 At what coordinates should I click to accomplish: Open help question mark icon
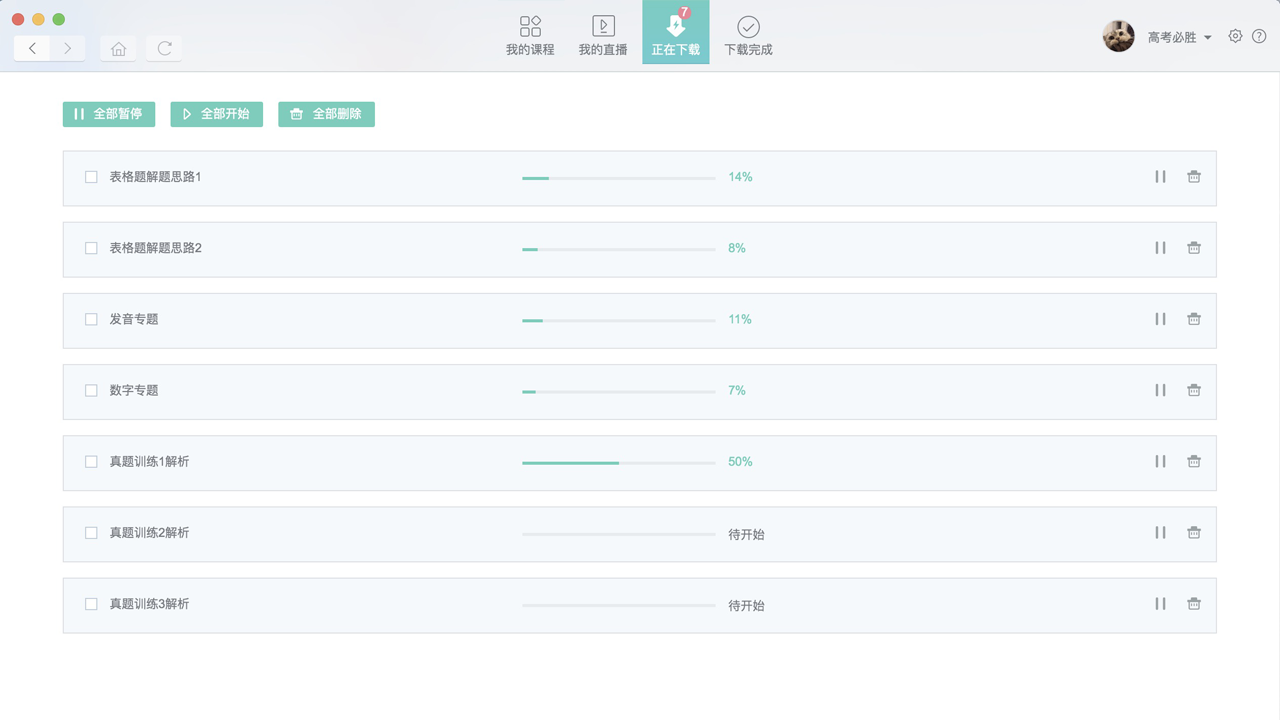coord(1259,36)
